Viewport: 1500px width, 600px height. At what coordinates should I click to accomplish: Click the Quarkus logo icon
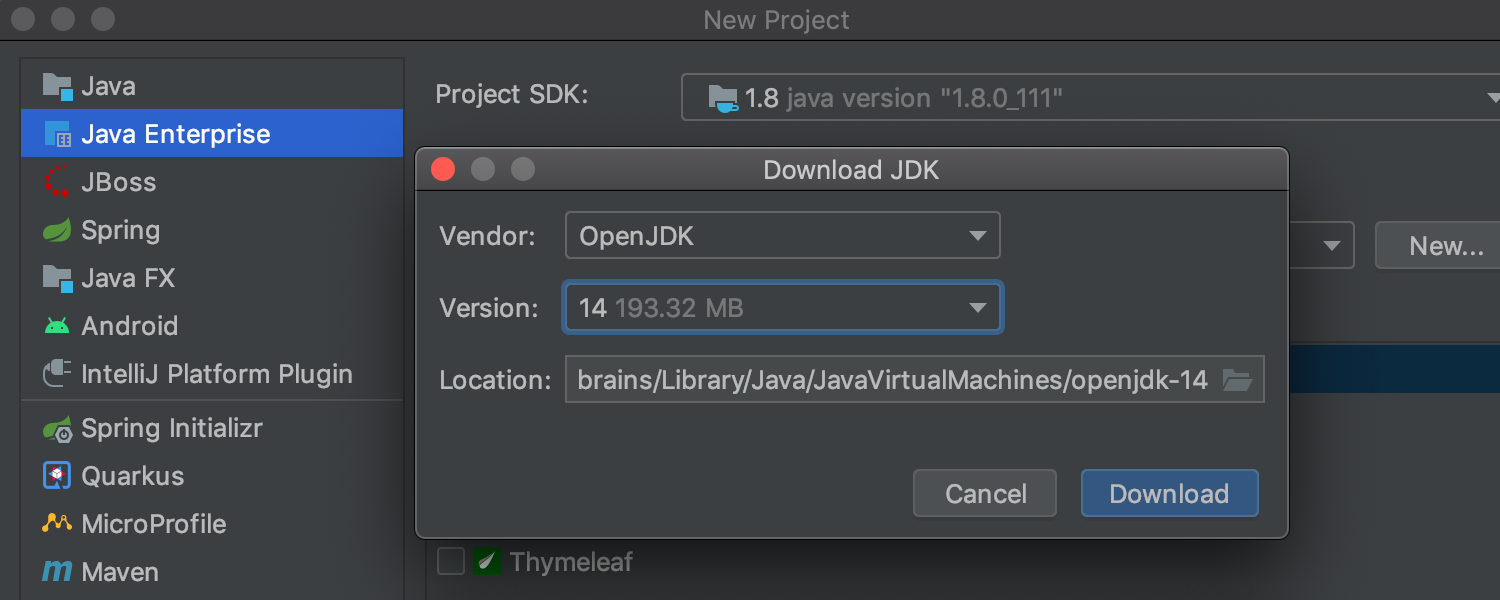pos(57,476)
